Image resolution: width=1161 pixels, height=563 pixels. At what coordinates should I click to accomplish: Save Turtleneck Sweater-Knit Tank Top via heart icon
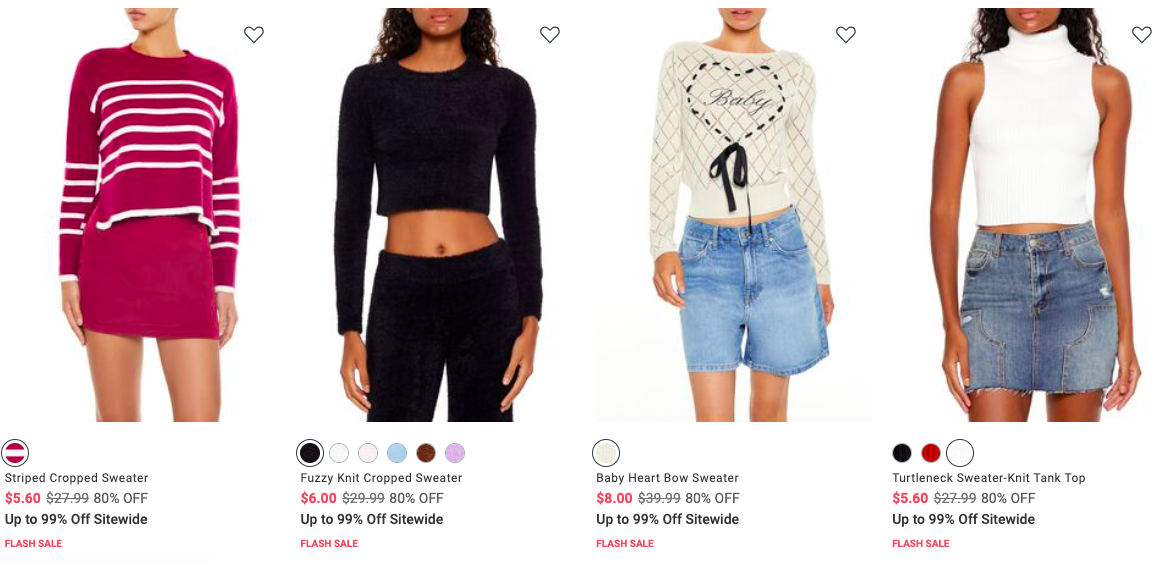point(1142,34)
